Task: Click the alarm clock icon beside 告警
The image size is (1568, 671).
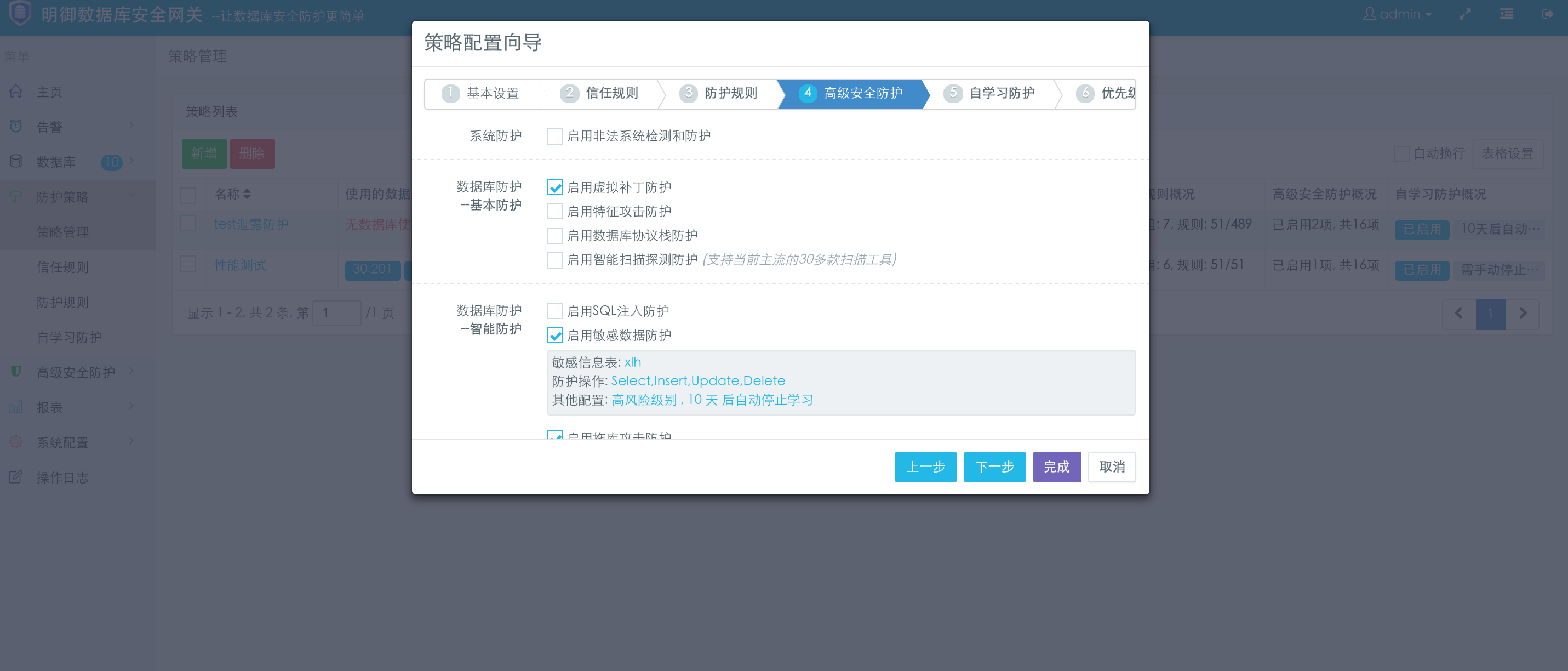Action: pos(16,126)
